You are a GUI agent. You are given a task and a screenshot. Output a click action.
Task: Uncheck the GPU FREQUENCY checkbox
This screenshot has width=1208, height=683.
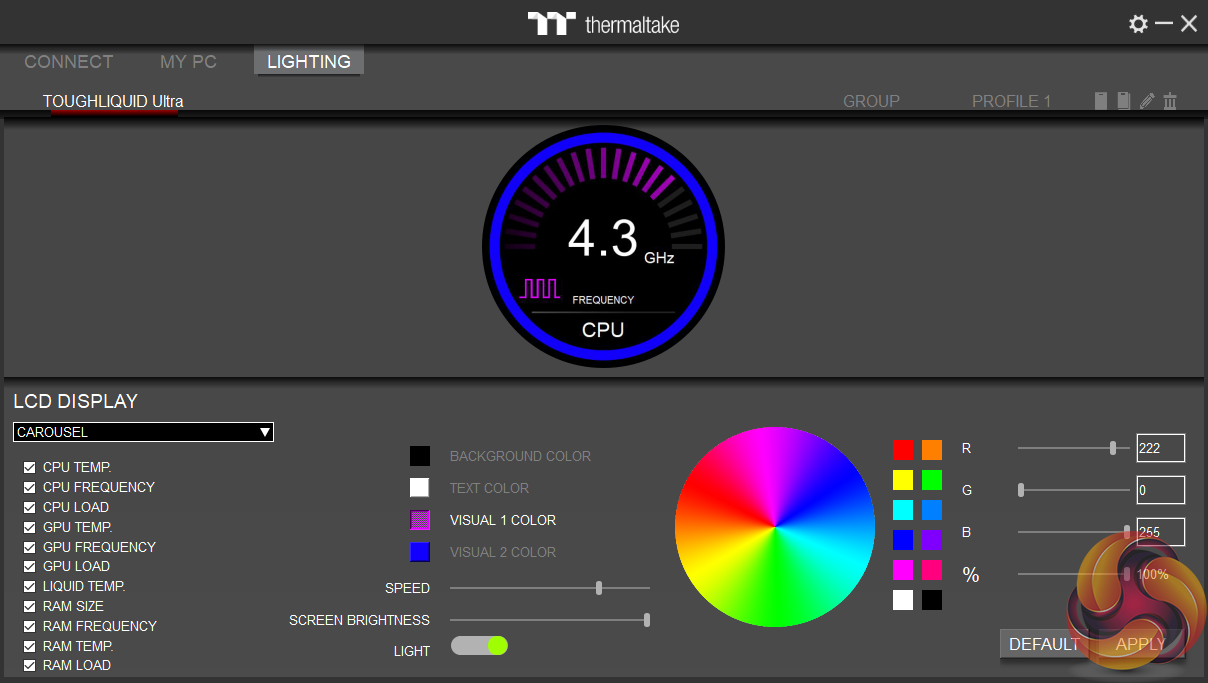(29, 547)
